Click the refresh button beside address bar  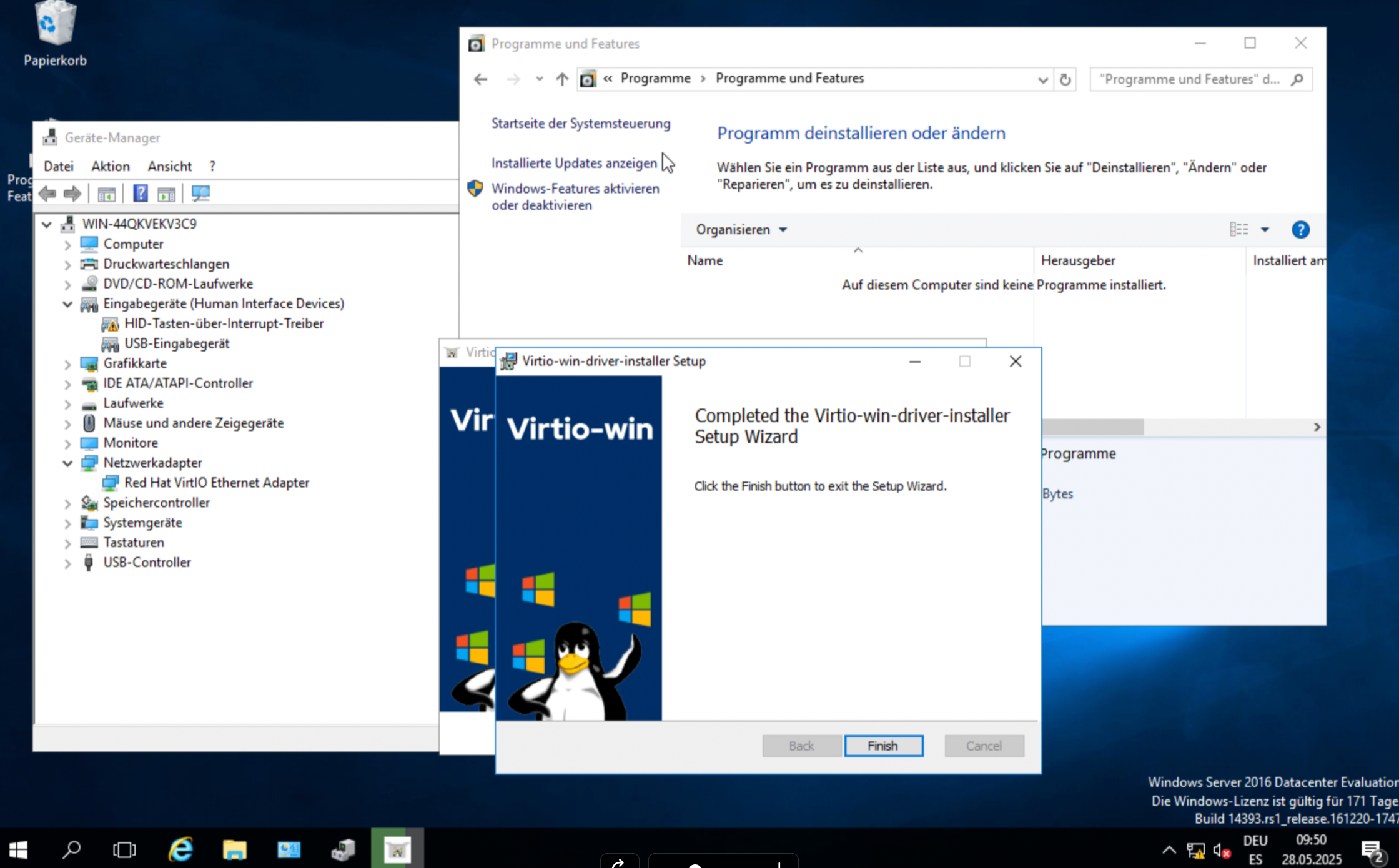tap(1065, 79)
